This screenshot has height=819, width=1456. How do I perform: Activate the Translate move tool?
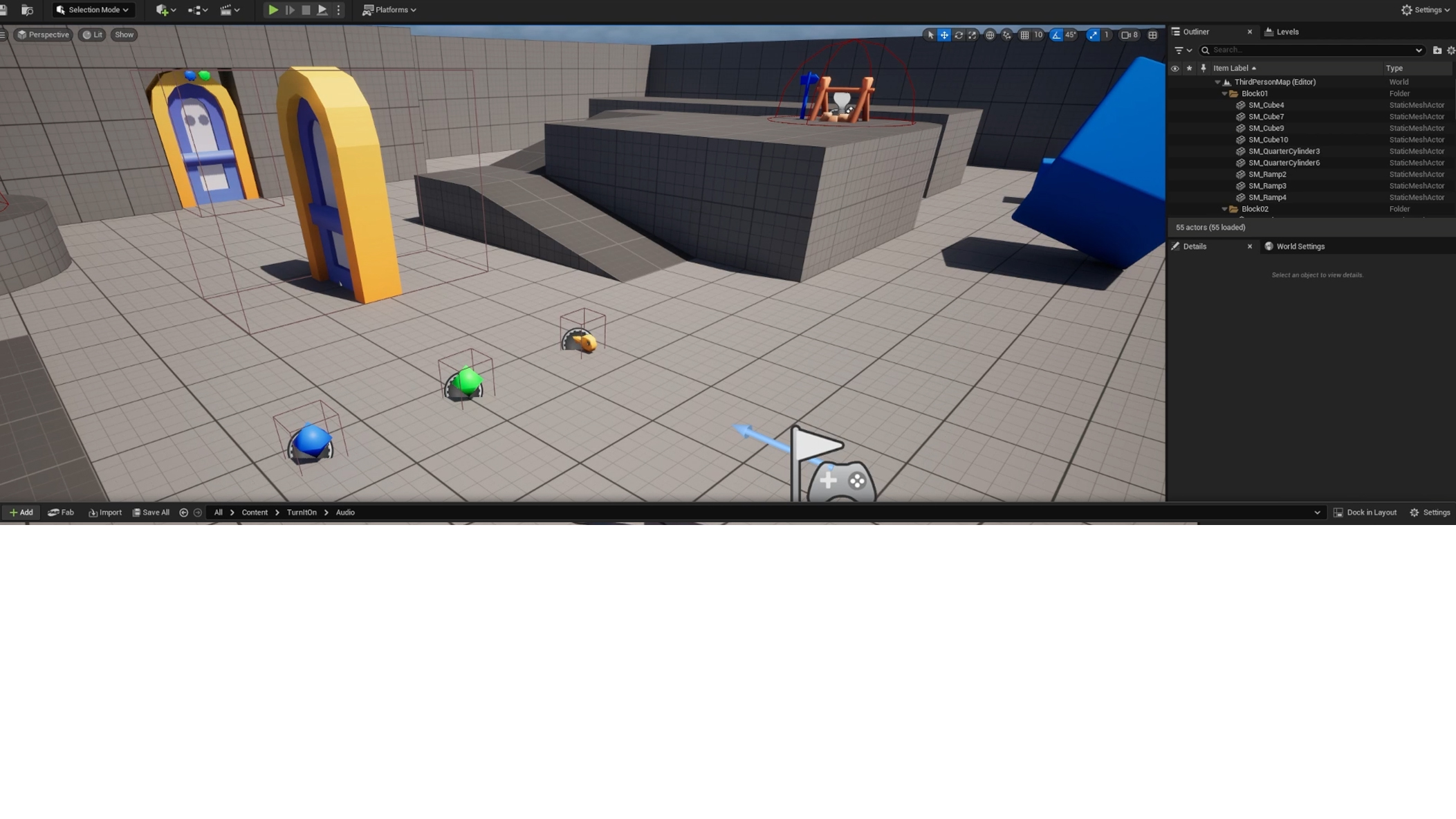click(x=944, y=35)
